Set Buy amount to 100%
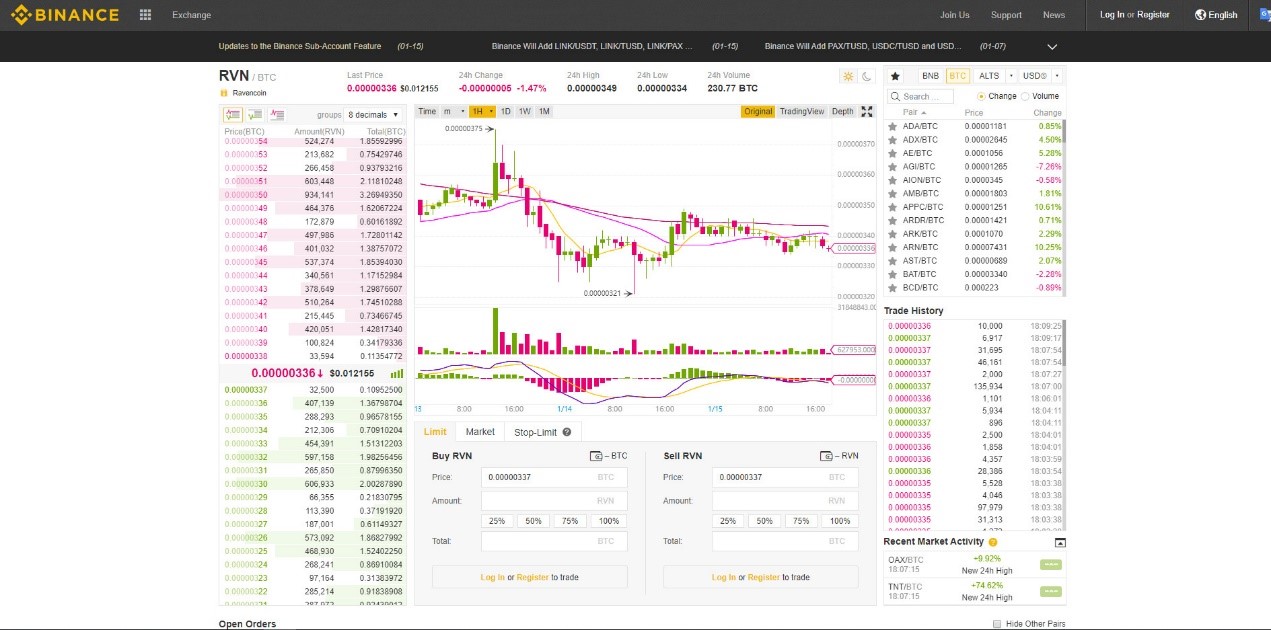 (609, 521)
